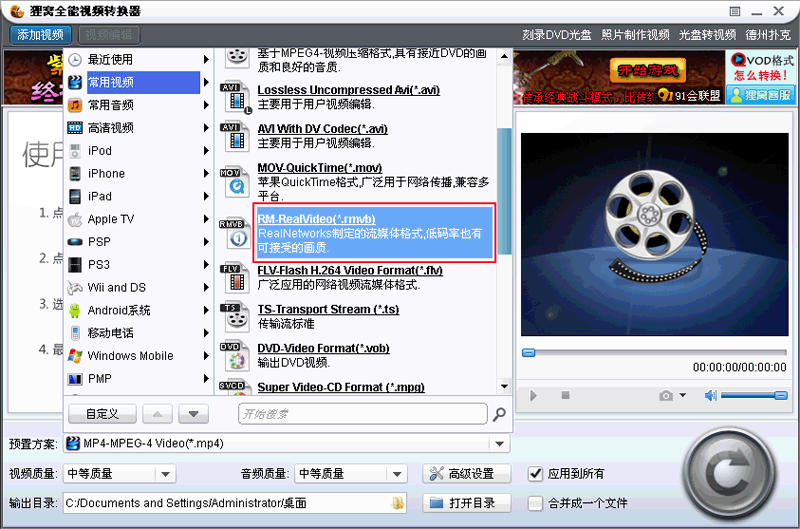Image resolution: width=800 pixels, height=529 pixels.
Task: Click the 高级设置 button
Action: pos(467,474)
